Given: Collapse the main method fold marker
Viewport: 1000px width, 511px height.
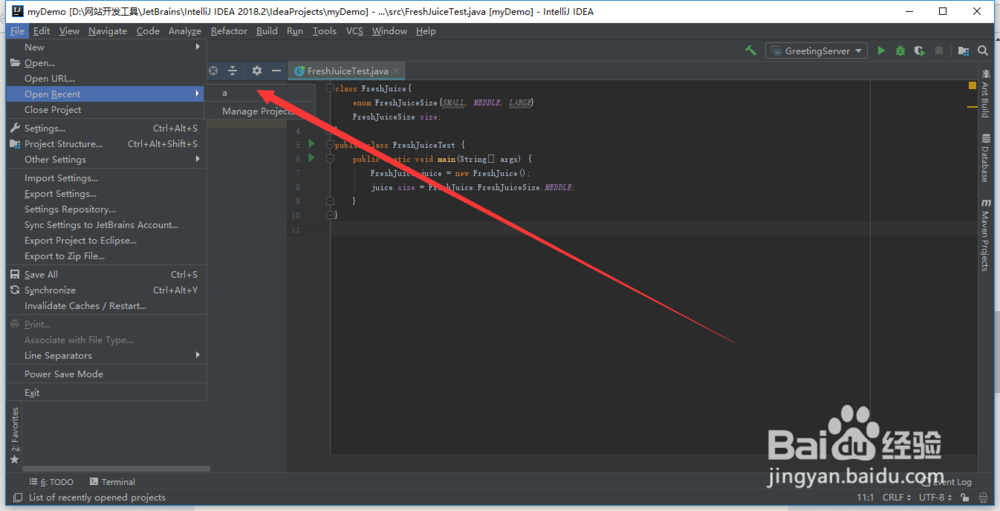Looking at the screenshot, I should coord(330,158).
